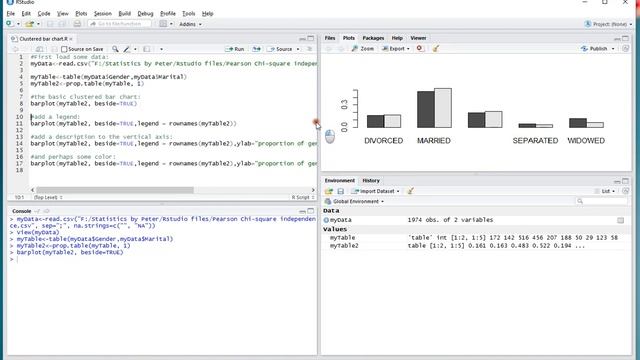Click the document outline icon
Screen dimensions: 640x360
[310, 49]
